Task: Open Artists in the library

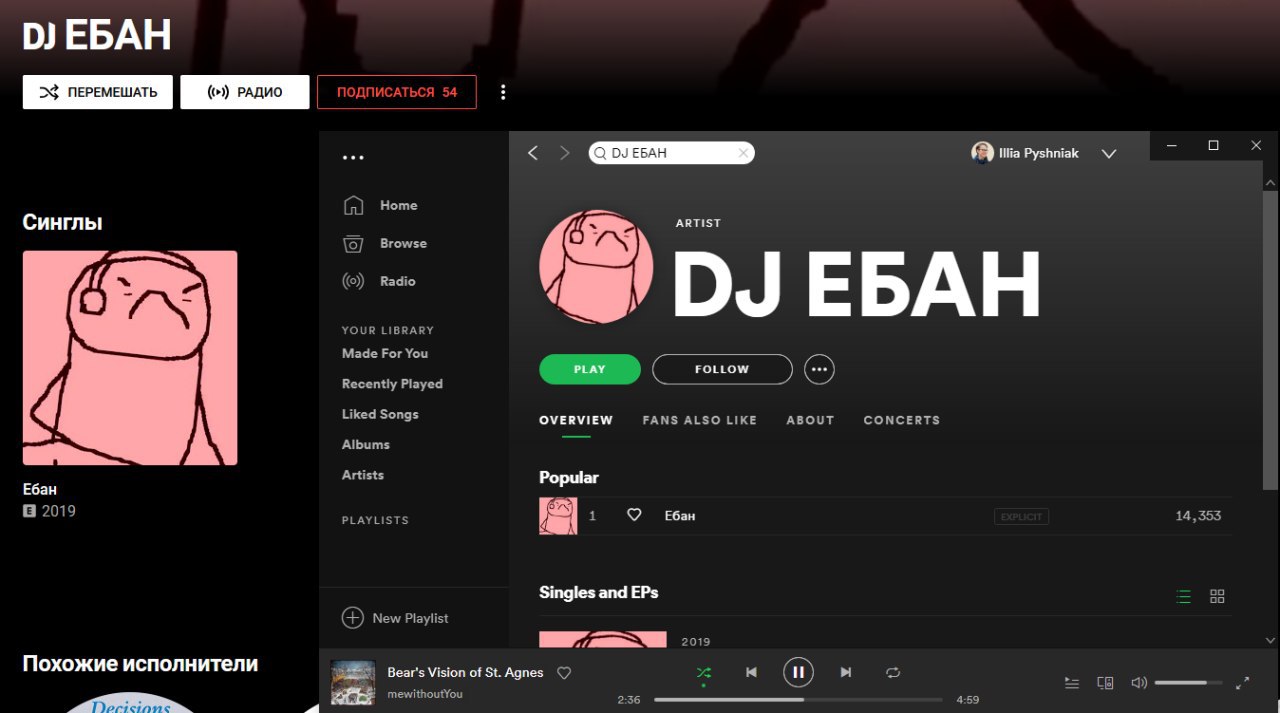Action: 363,475
